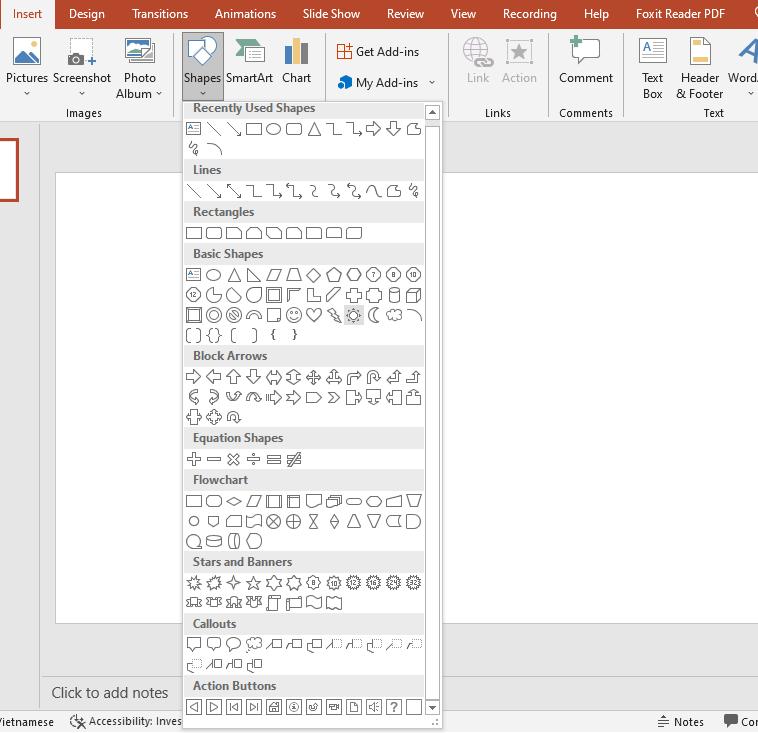Click the SmartArt icon in the ribbon
The width and height of the screenshot is (758, 733).
[249, 62]
